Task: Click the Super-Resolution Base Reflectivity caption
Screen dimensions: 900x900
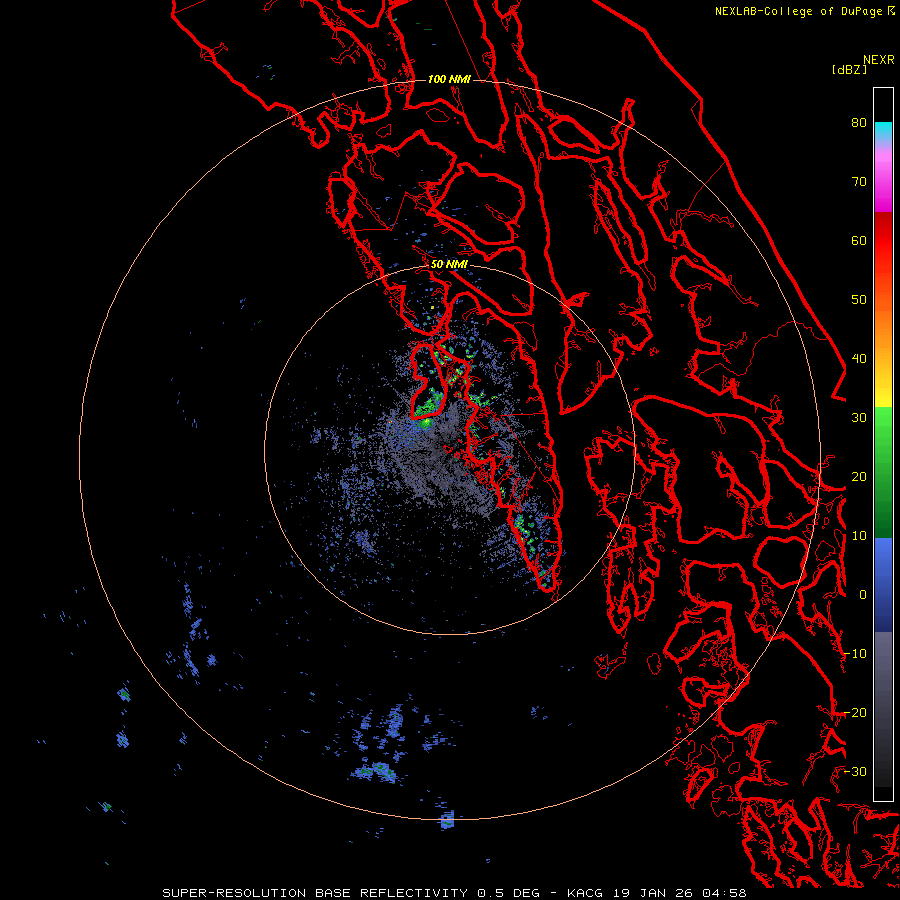Action: tap(315, 893)
